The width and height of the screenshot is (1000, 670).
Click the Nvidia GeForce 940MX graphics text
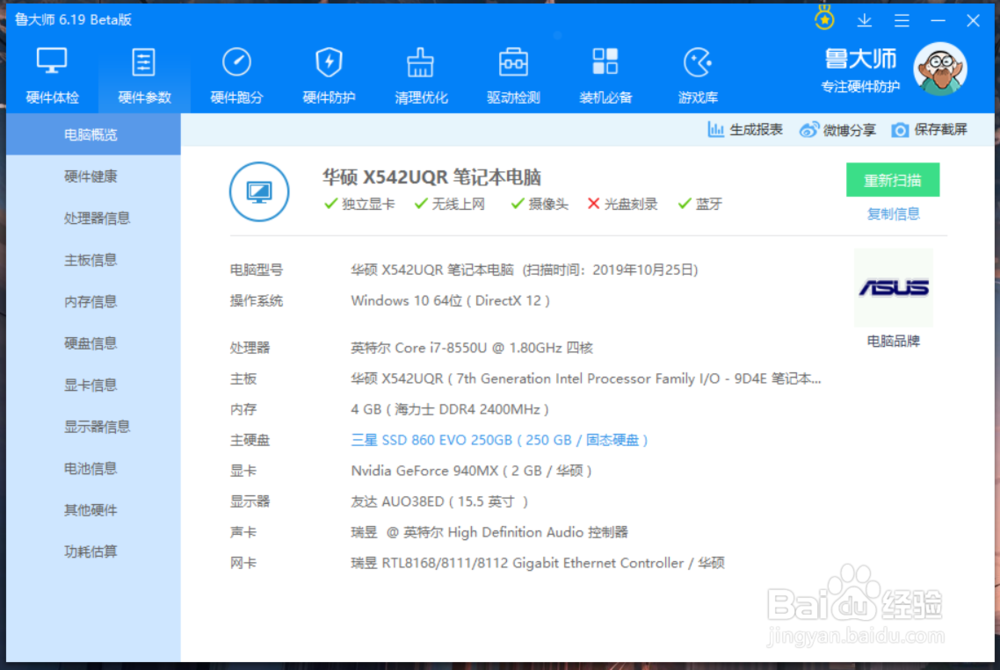click(x=471, y=471)
